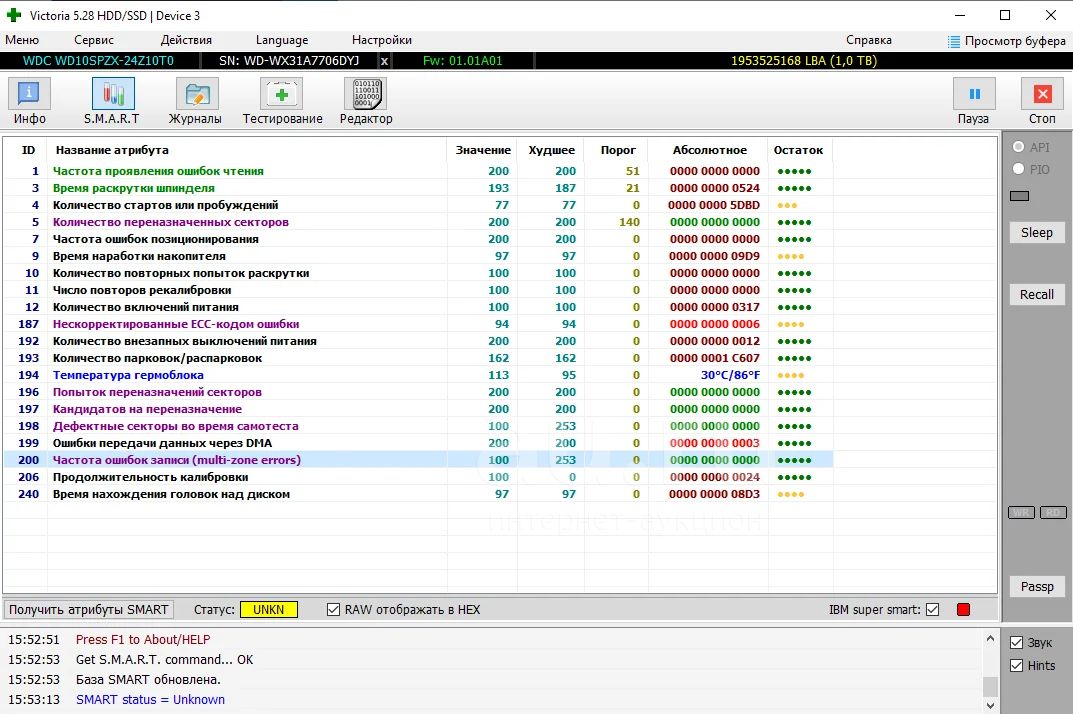Select row Частота проявления ошибок чтения

point(419,171)
